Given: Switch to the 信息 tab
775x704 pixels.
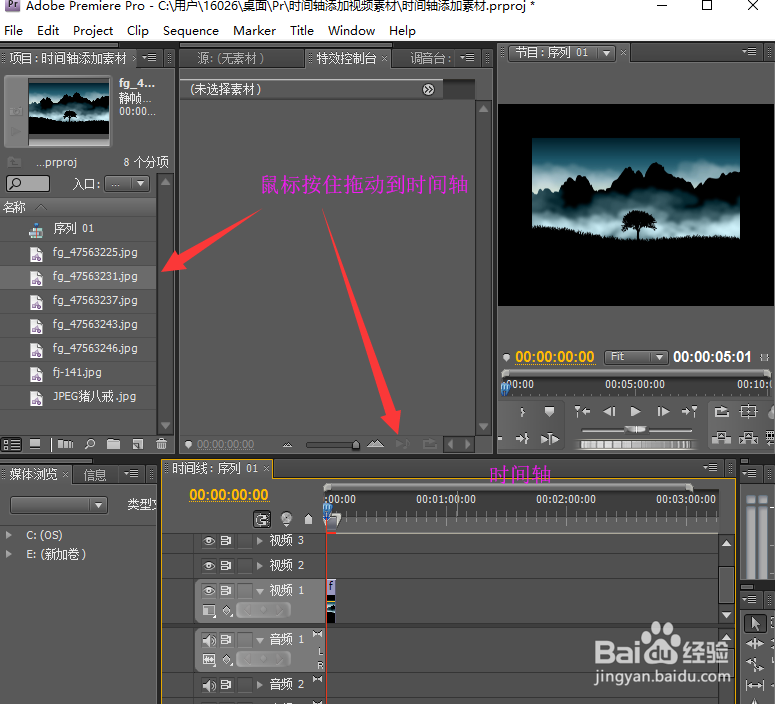Looking at the screenshot, I should [x=94, y=475].
